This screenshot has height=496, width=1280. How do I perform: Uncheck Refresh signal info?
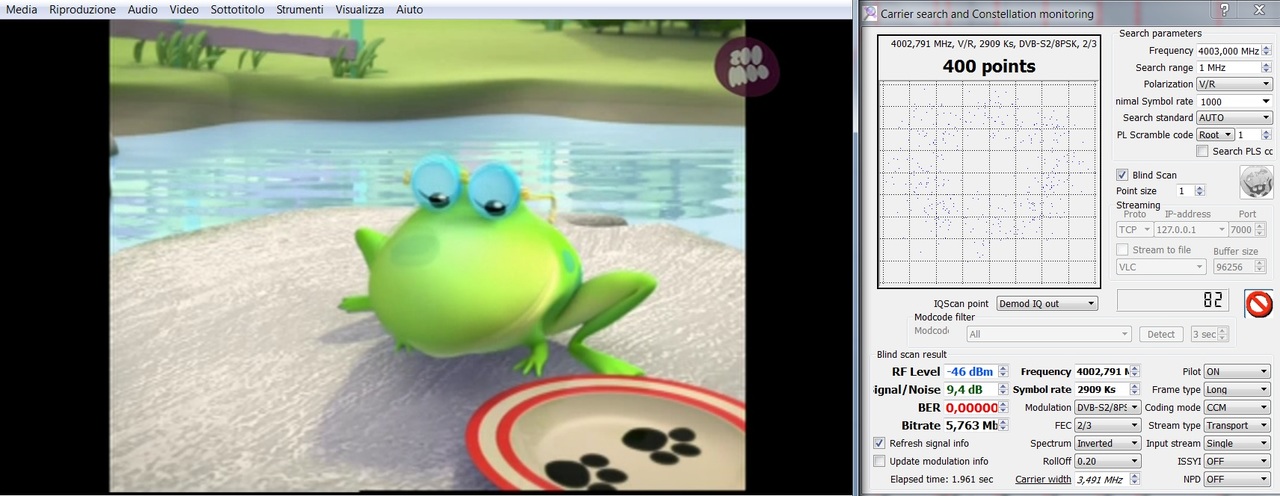[x=879, y=443]
